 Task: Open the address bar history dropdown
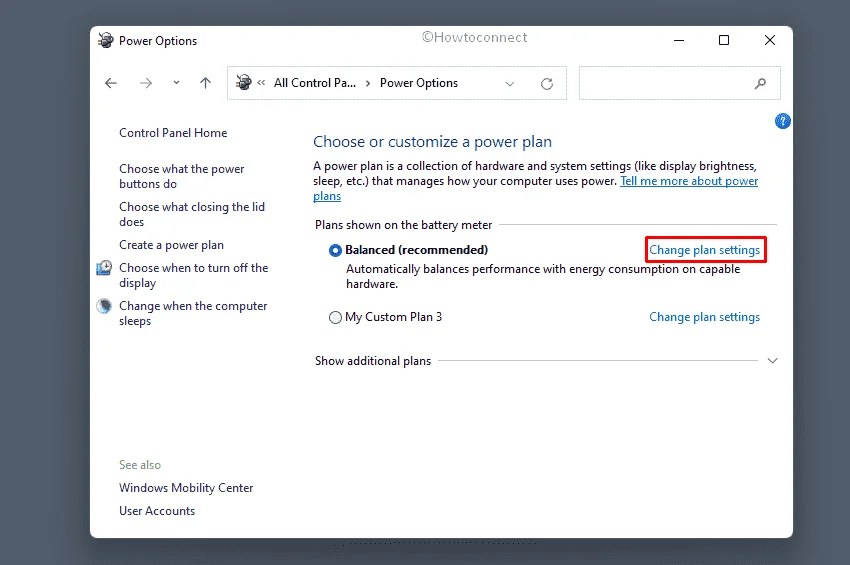click(510, 84)
